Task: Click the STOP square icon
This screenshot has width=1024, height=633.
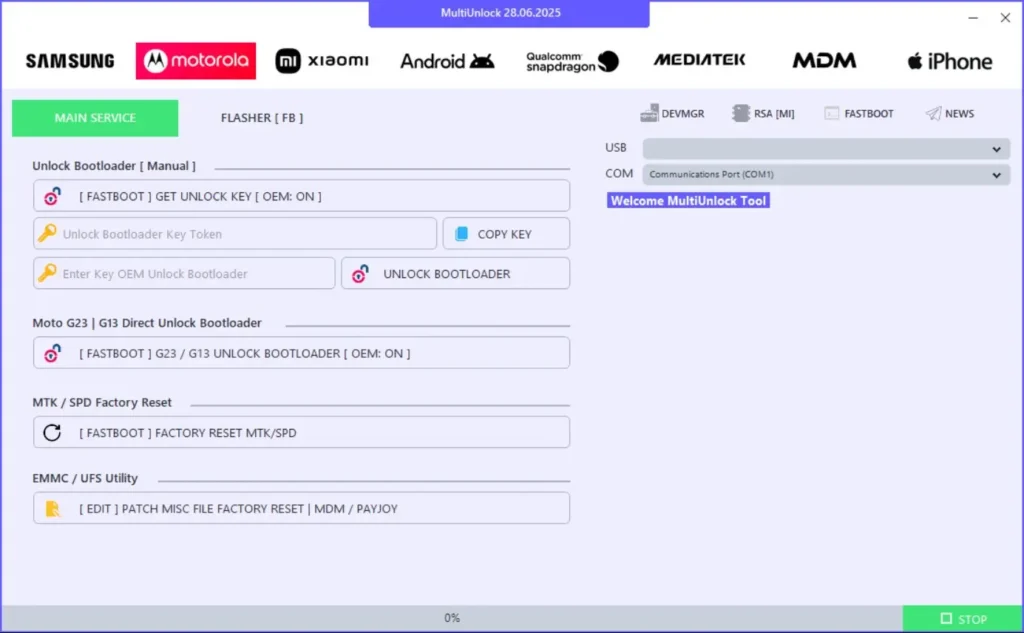Action: pos(946,618)
